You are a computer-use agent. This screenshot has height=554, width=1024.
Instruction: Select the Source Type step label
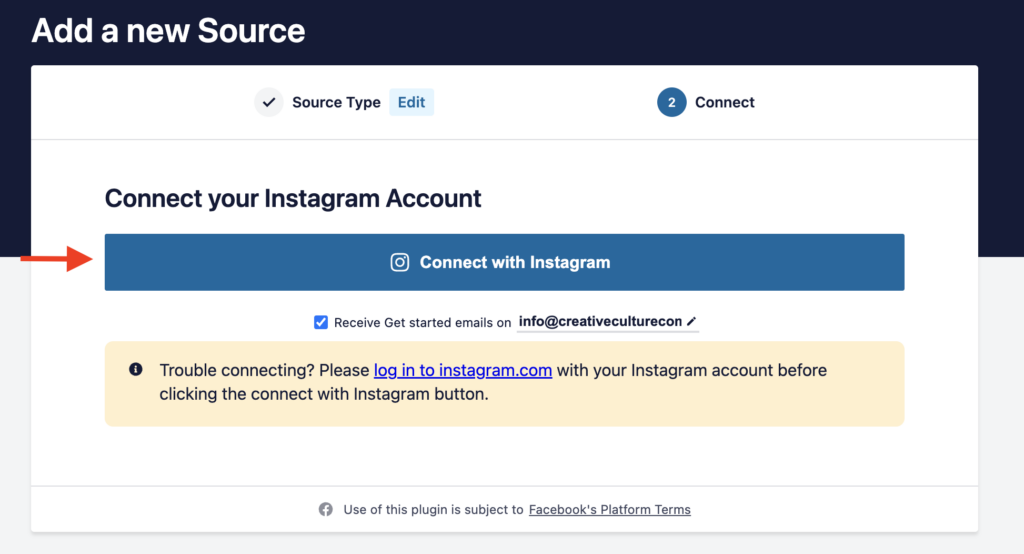click(x=336, y=103)
